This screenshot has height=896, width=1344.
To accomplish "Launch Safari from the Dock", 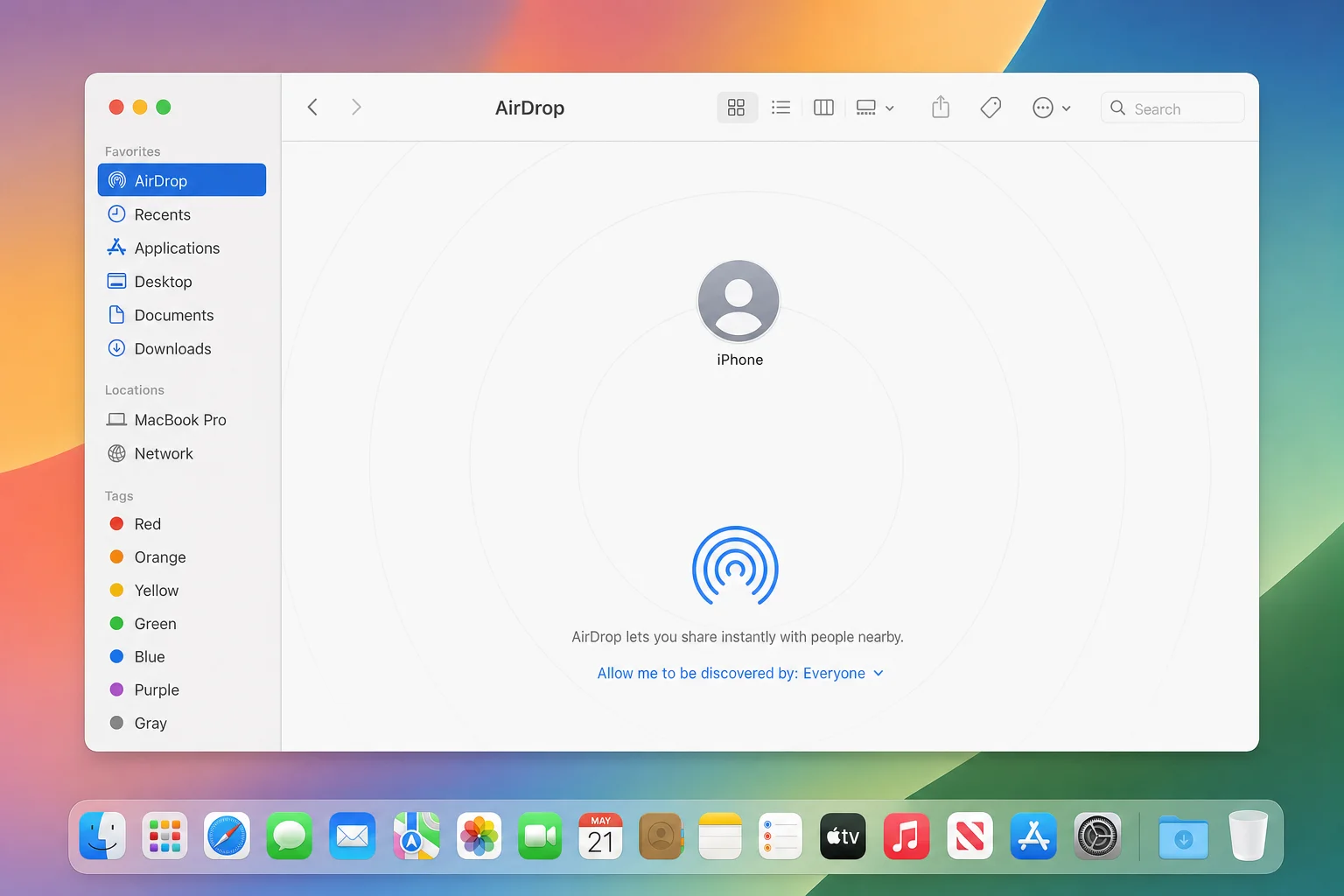I will click(227, 836).
